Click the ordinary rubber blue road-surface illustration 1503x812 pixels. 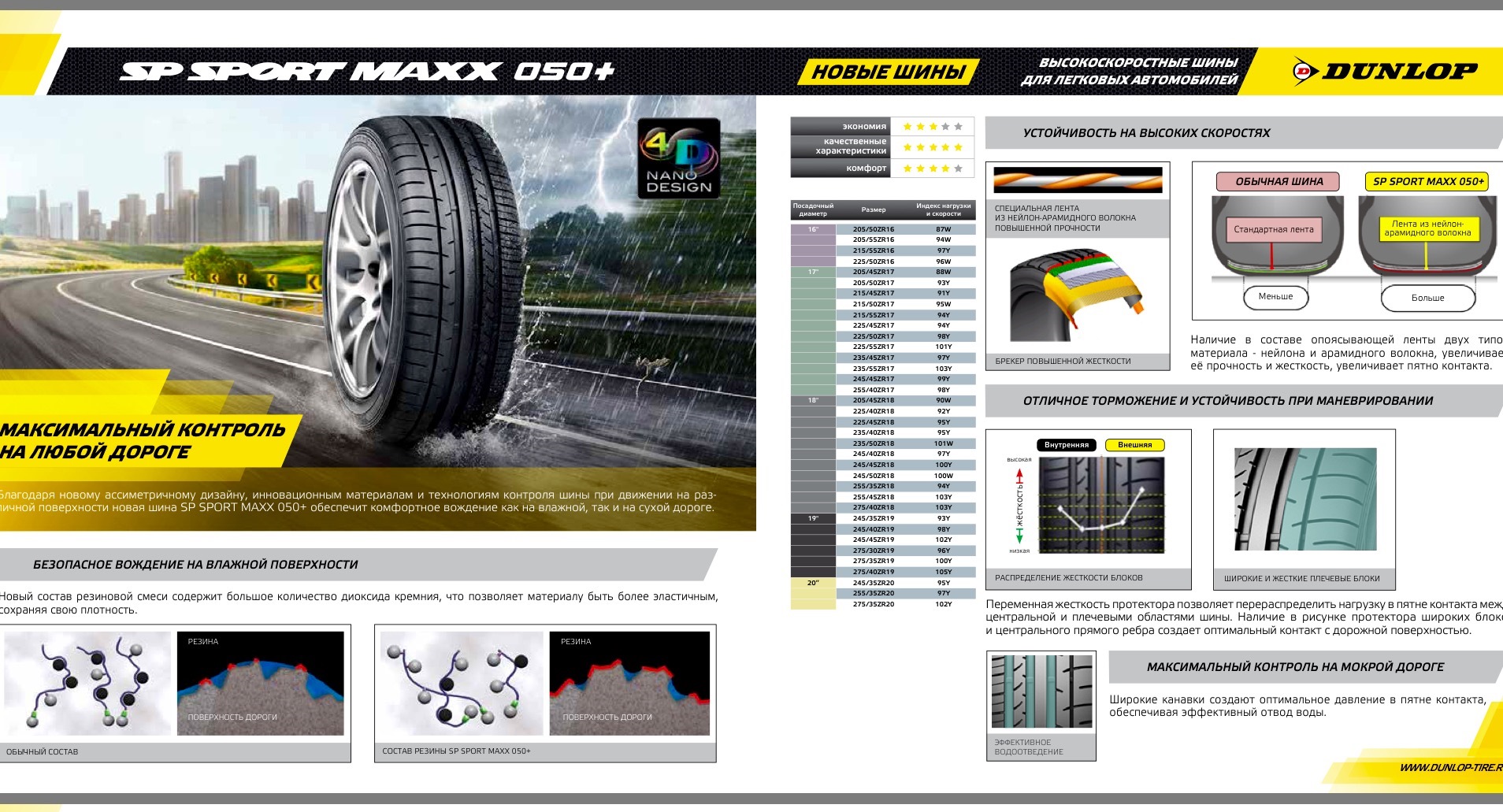pos(260,684)
